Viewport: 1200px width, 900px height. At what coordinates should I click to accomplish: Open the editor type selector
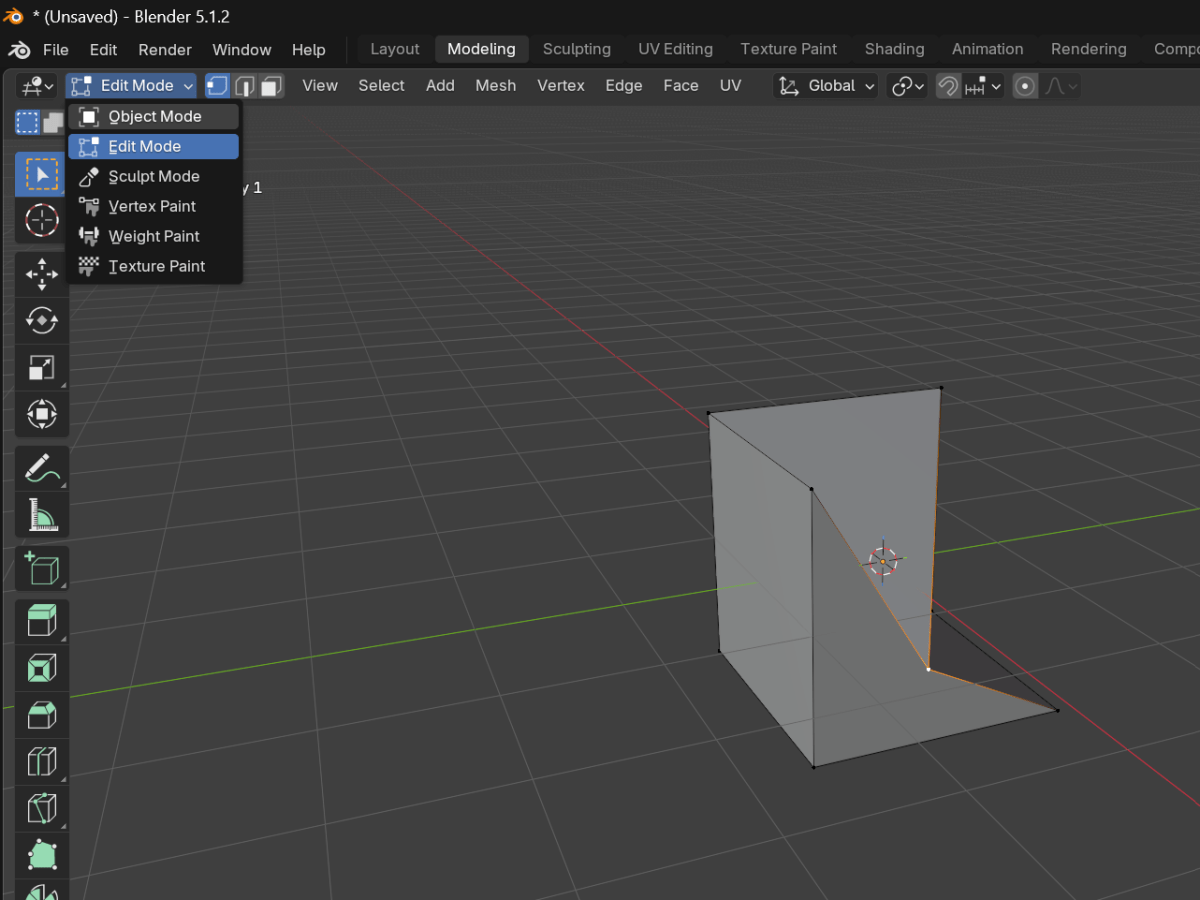coord(36,86)
